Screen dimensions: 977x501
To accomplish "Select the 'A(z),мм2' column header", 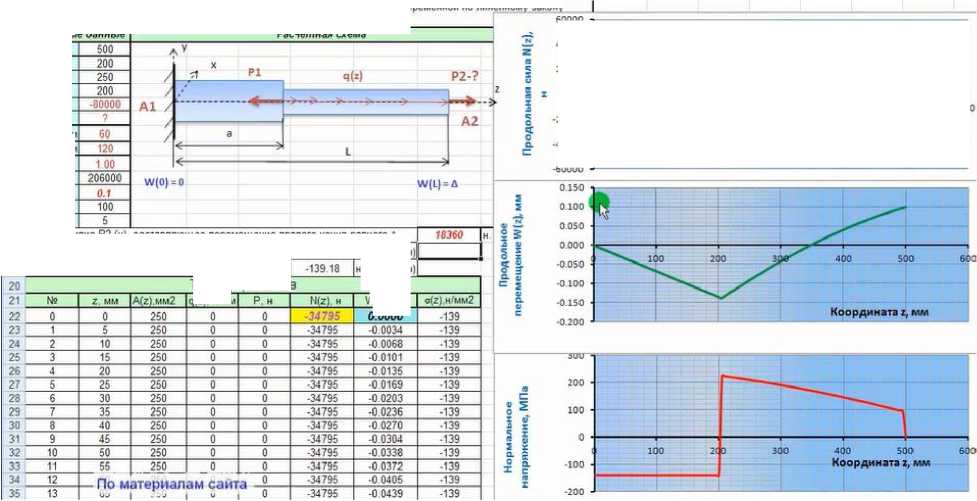I will (x=158, y=300).
